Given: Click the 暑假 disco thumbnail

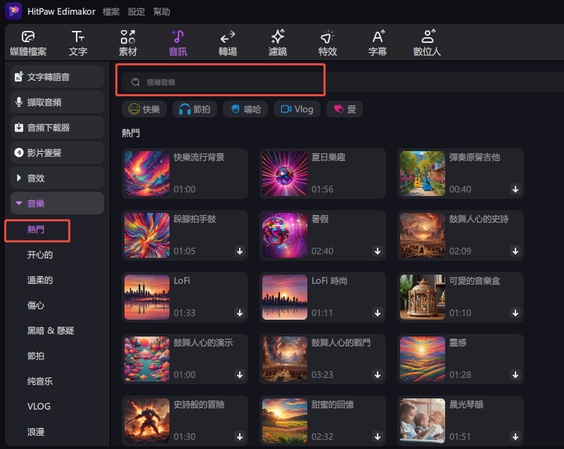Looking at the screenshot, I should click(x=285, y=235).
